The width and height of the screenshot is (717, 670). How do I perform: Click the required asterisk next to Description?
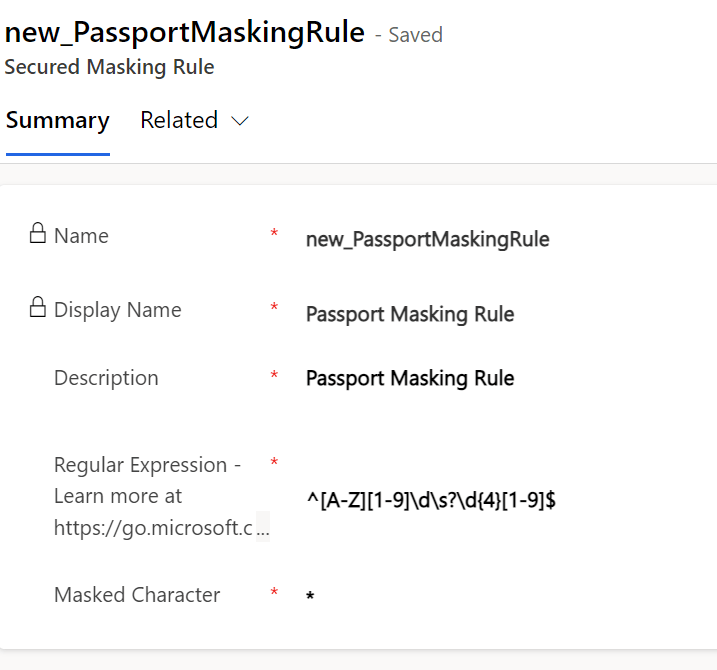coord(274,377)
